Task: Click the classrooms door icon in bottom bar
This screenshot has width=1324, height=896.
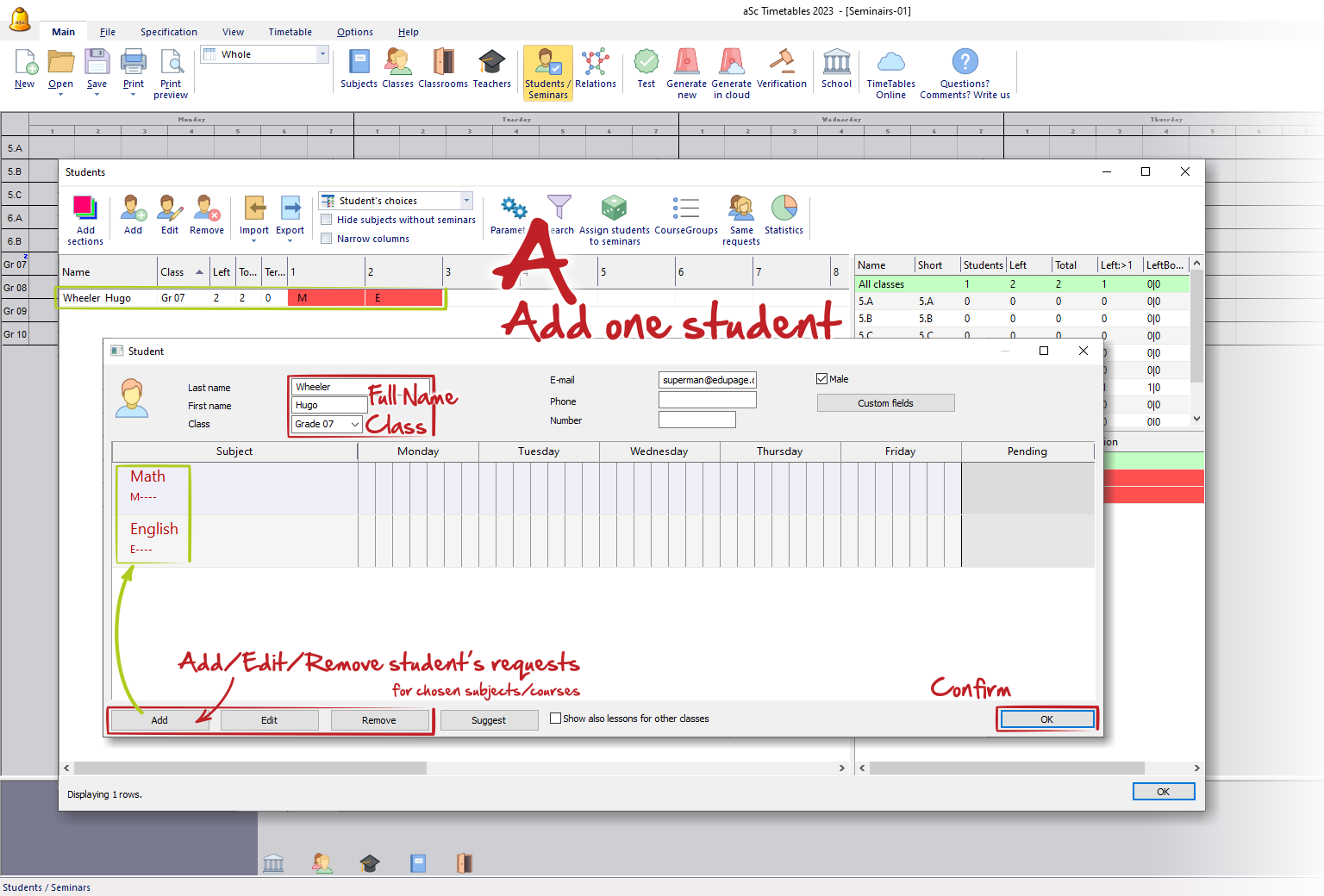Action: coord(464,863)
